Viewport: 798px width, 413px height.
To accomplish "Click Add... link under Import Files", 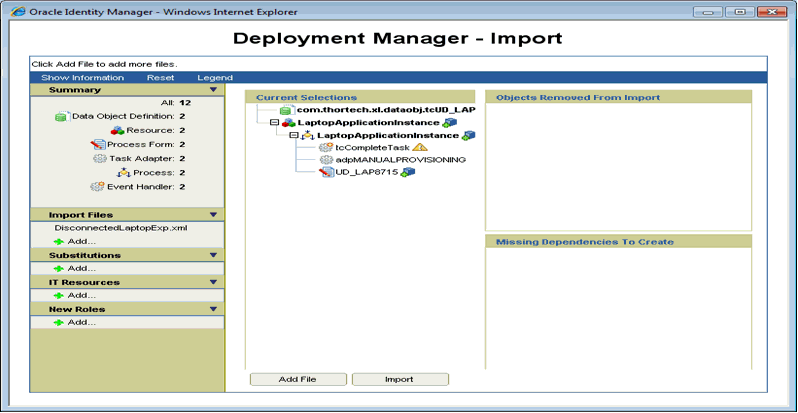I will click(x=82, y=242).
